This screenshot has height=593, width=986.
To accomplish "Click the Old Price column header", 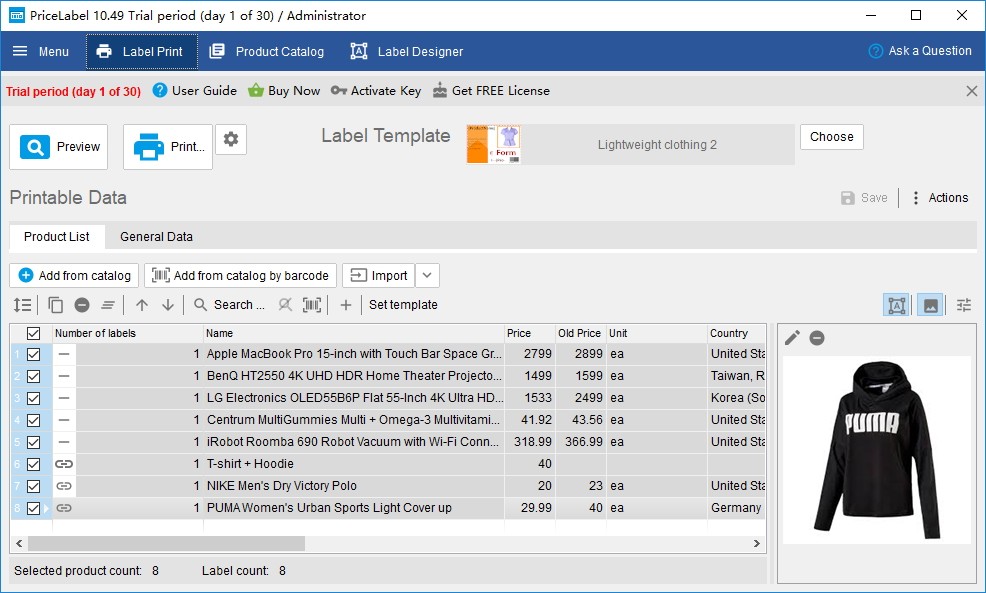I will [x=580, y=333].
